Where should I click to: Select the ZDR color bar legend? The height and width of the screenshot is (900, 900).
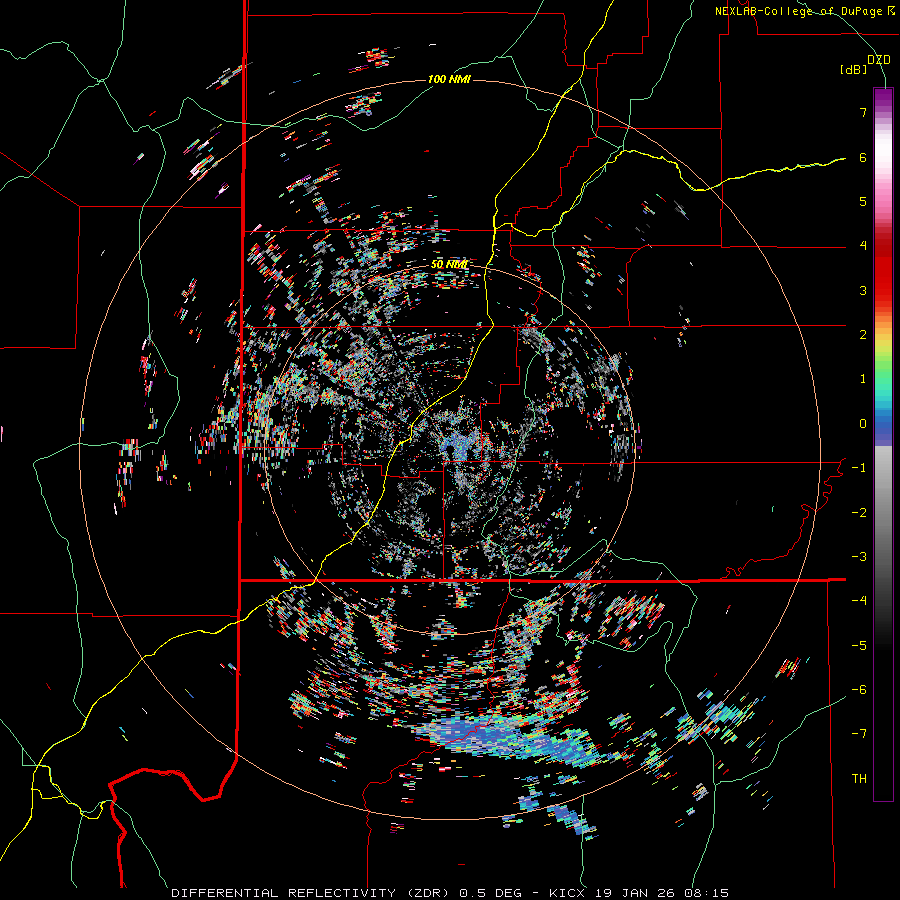click(x=883, y=444)
